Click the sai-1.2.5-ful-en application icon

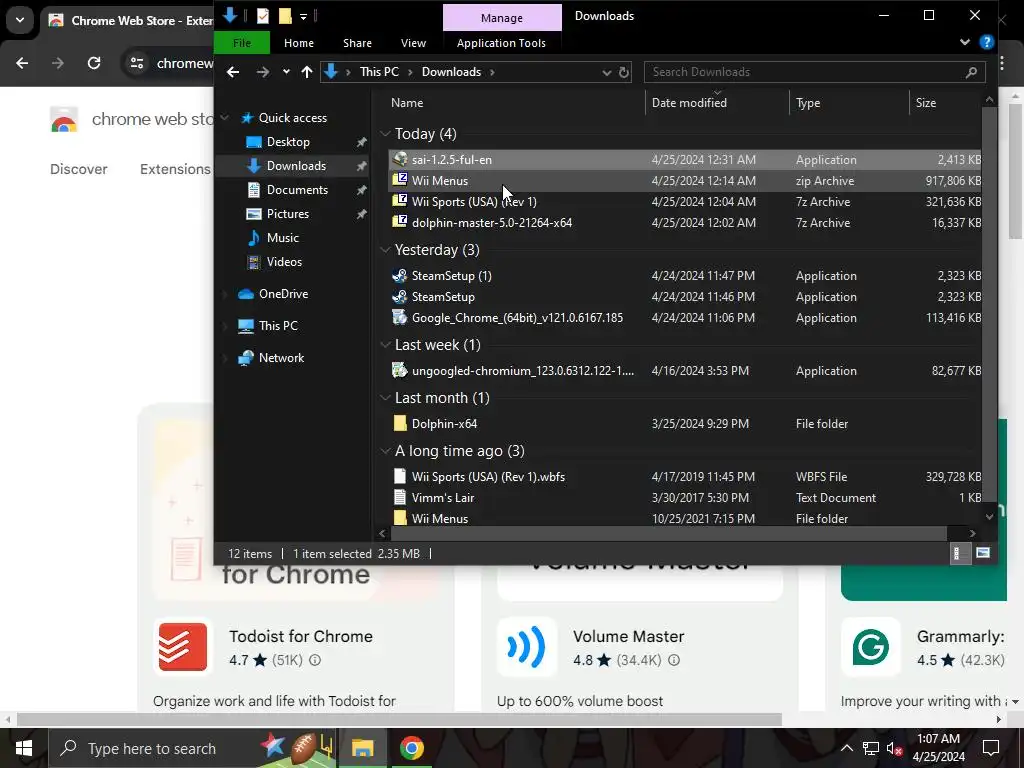pyautogui.click(x=400, y=159)
